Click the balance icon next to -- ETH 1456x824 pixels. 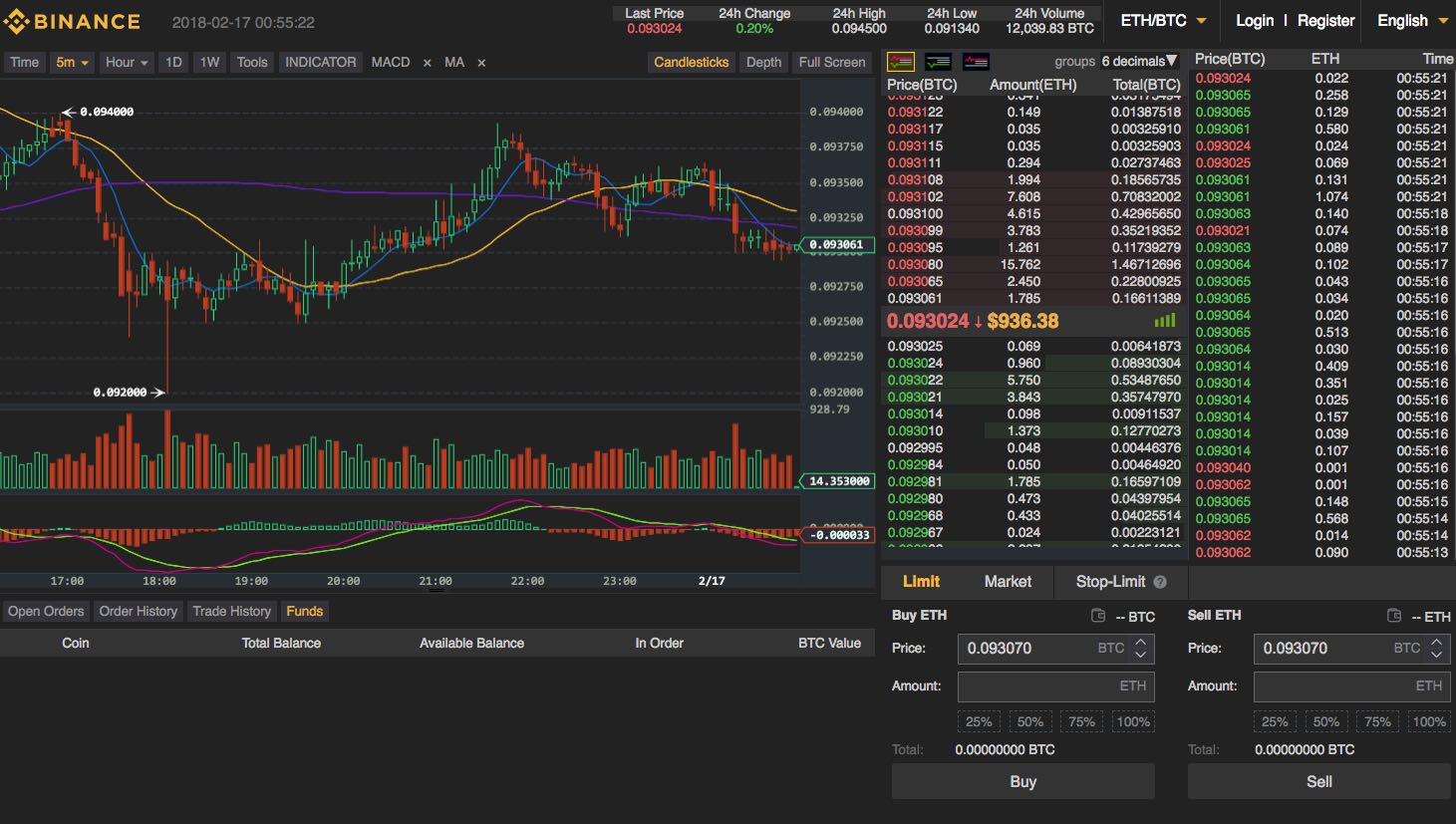click(1394, 616)
